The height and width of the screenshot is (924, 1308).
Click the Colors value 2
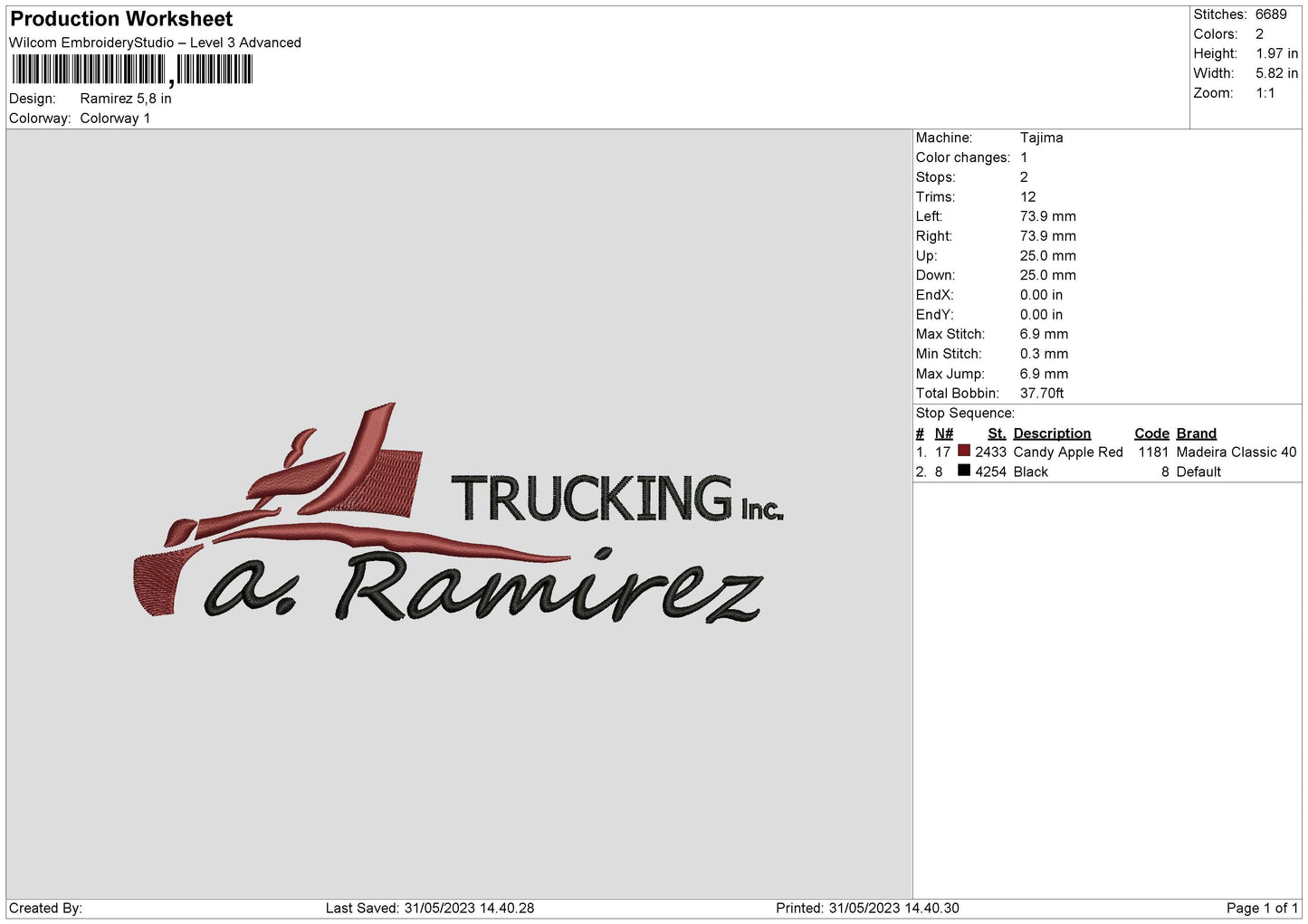coord(1259,34)
